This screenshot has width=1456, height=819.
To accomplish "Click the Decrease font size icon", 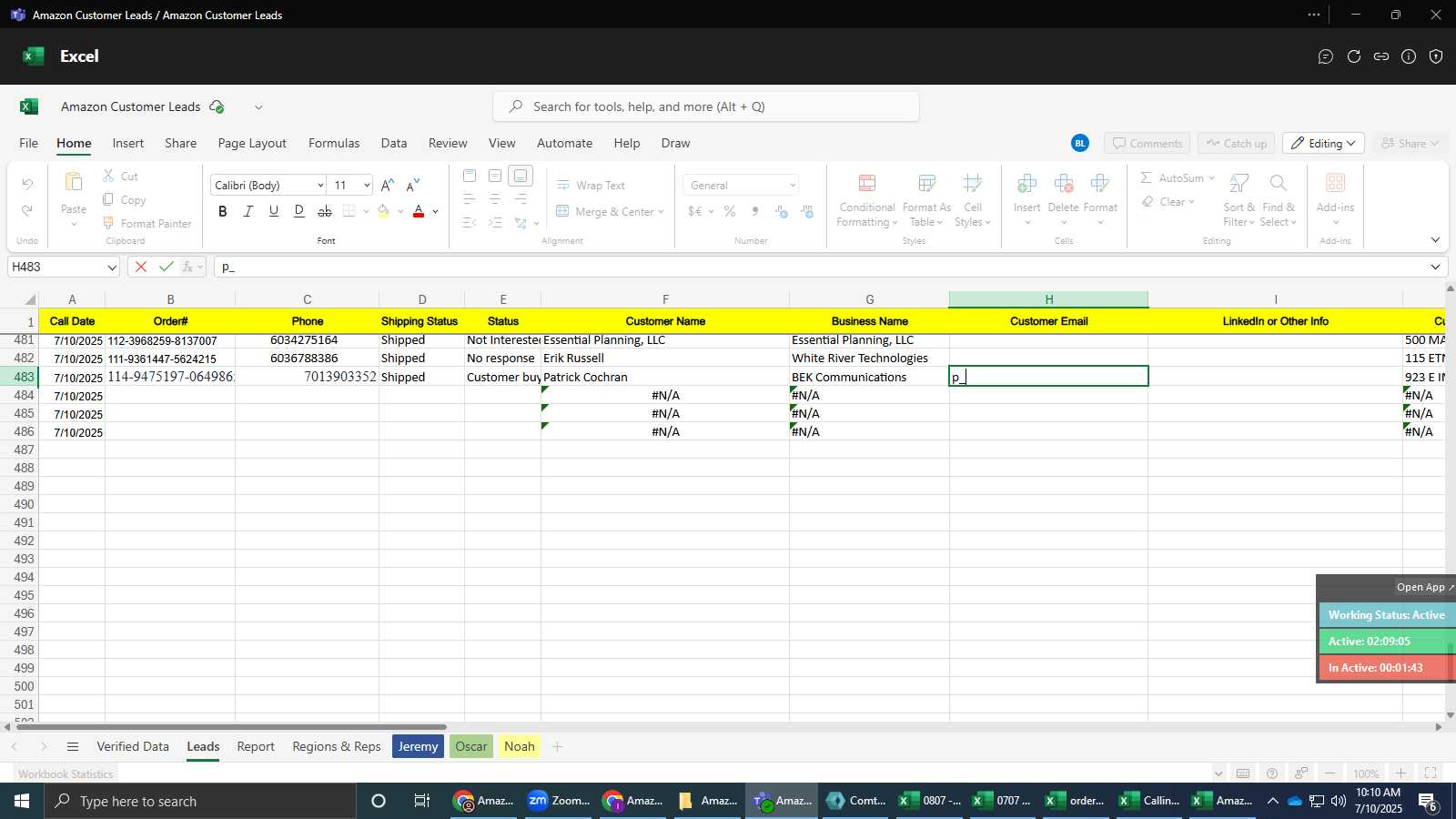I will pyautogui.click(x=413, y=185).
